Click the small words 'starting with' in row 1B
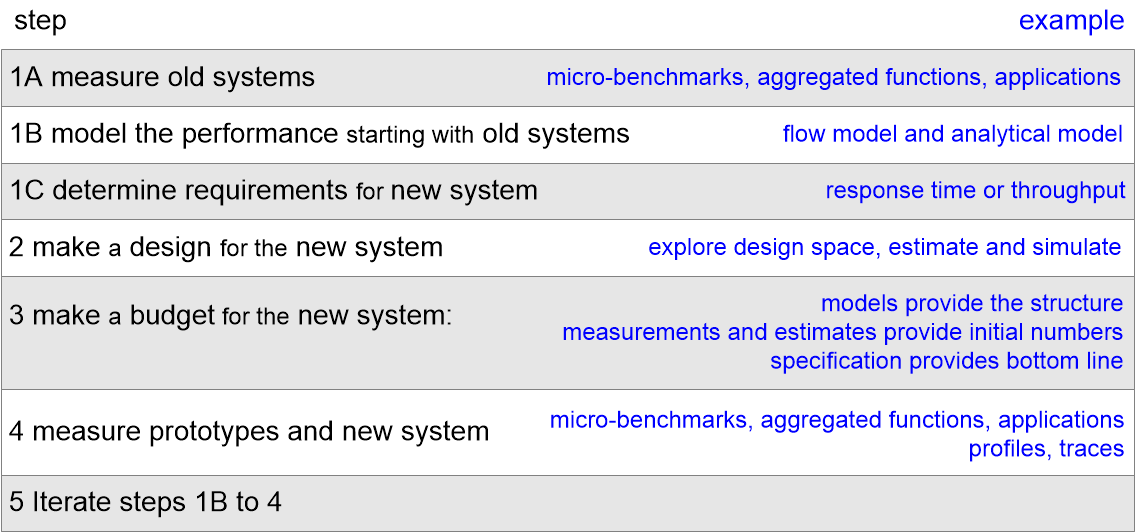Image resolution: width=1135 pixels, height=532 pixels. (410, 135)
